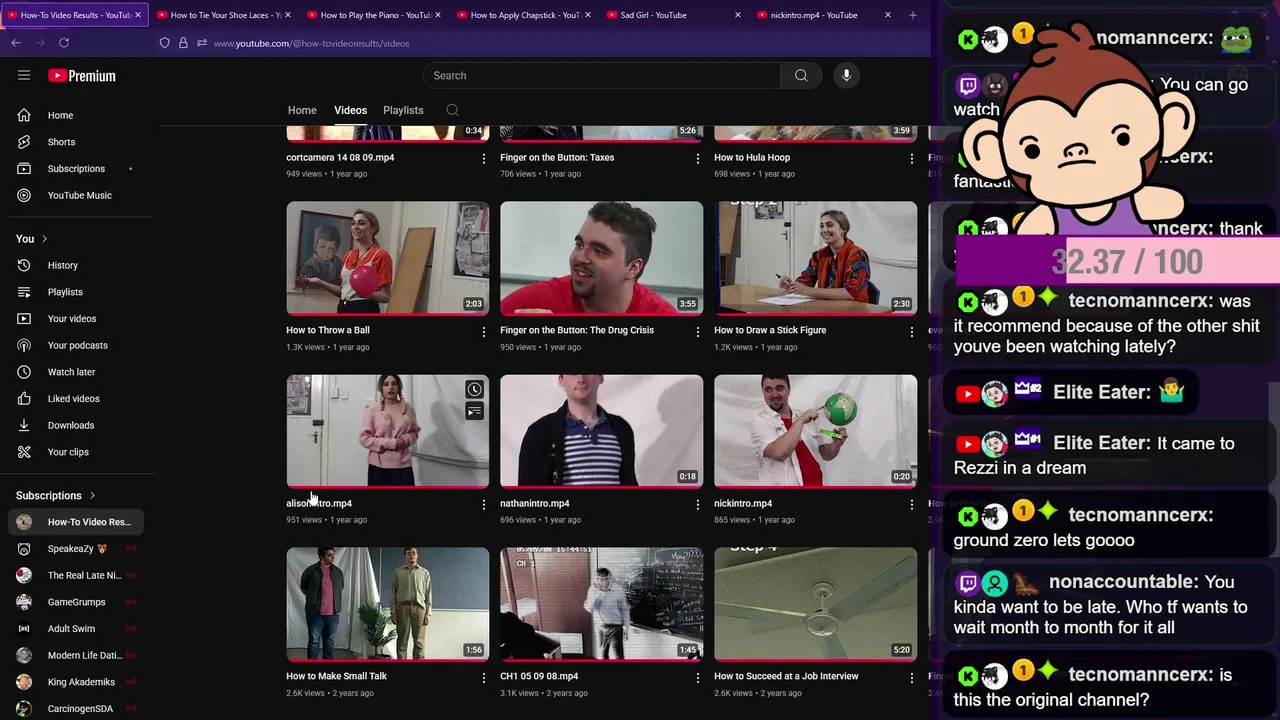Click the site lock icon in address bar
This screenshot has width=1280, height=720.
pyautogui.click(x=183, y=43)
